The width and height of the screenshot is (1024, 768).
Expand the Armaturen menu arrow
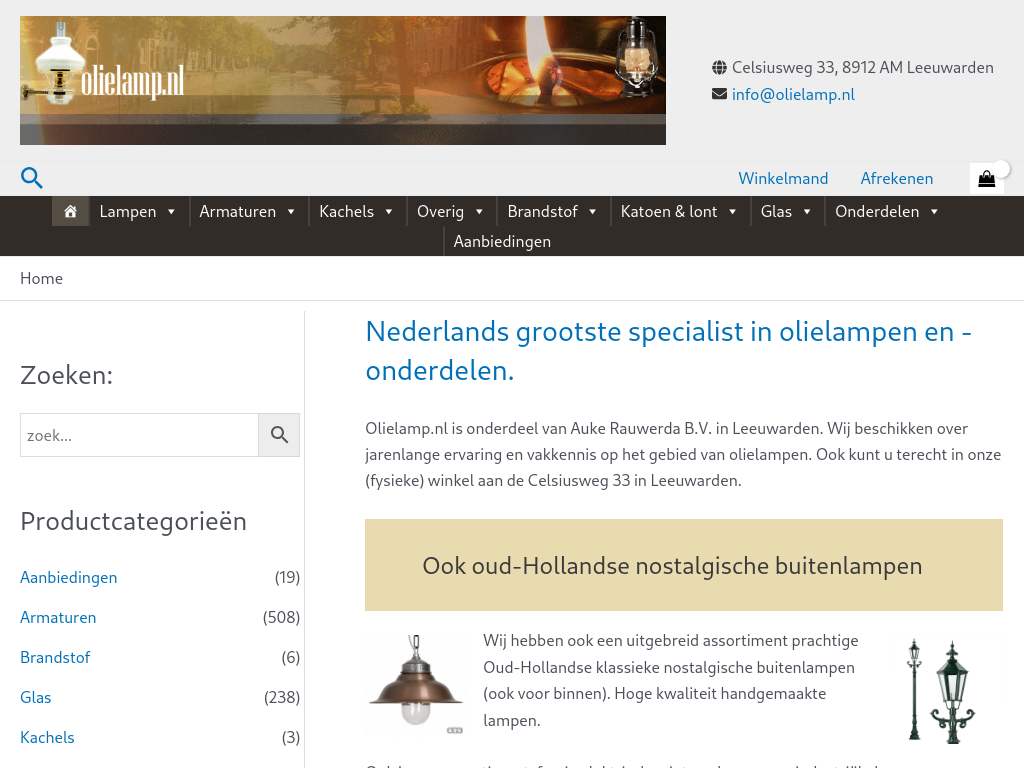click(x=291, y=211)
